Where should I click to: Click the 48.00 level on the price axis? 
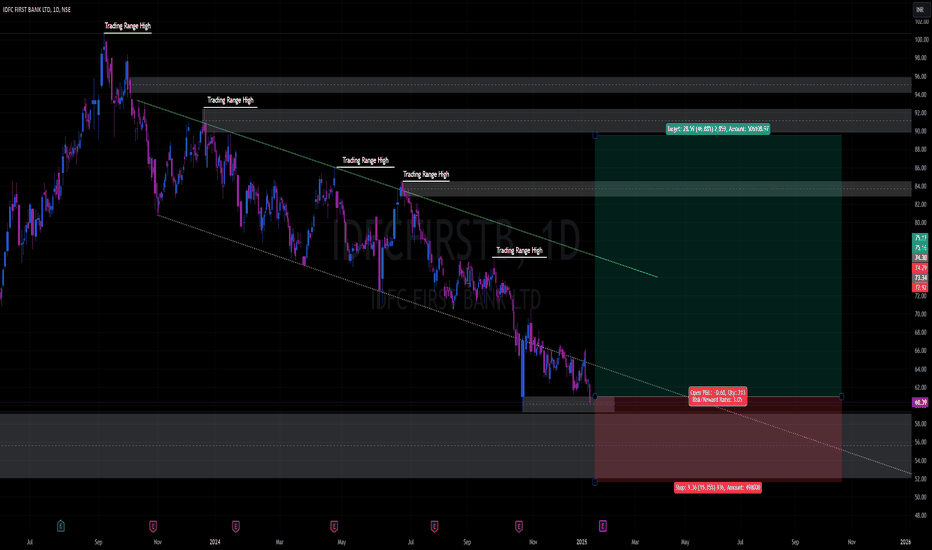click(921, 516)
